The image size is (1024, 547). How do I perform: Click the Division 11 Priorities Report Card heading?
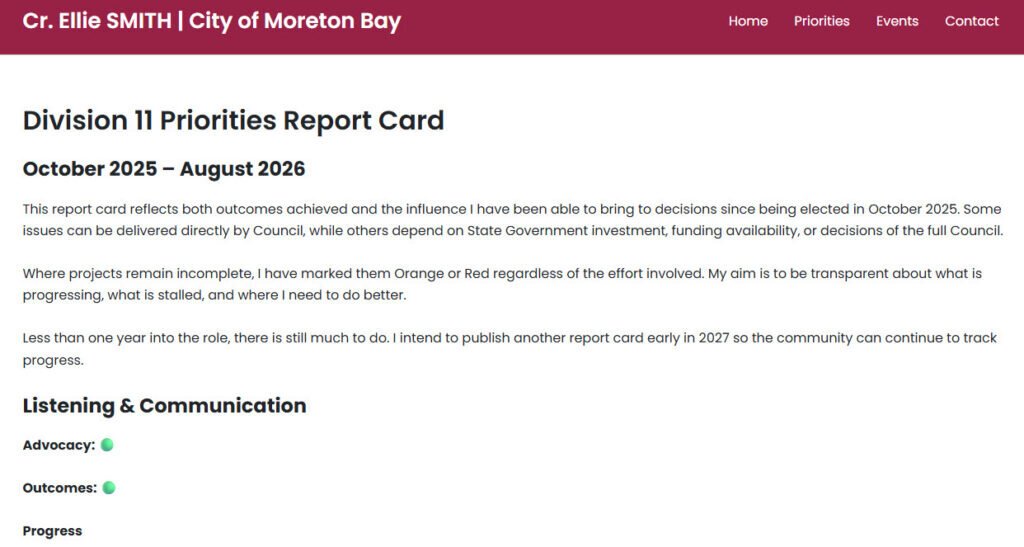point(233,121)
